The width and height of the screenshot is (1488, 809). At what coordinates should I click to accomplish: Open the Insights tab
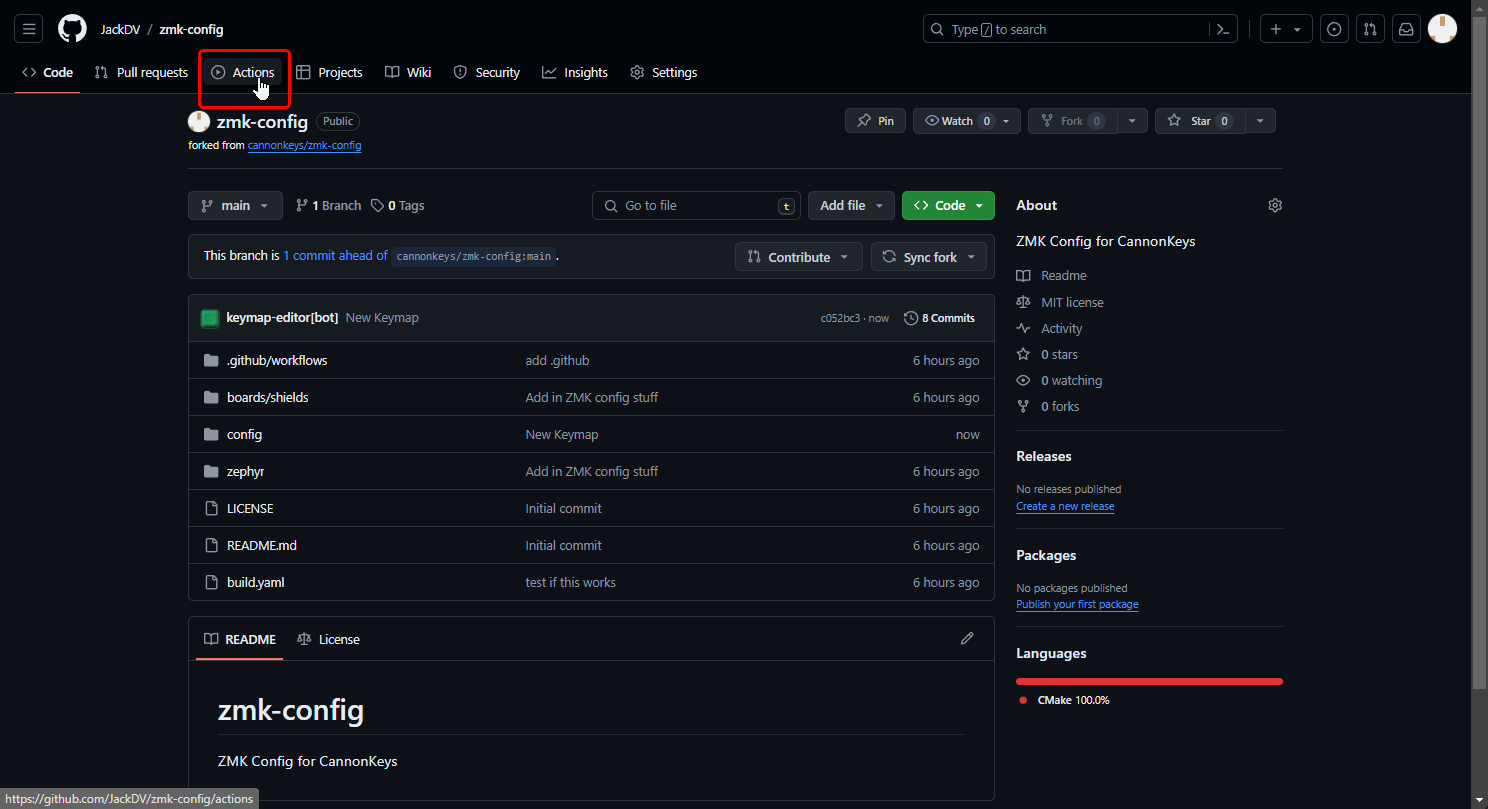pos(575,73)
